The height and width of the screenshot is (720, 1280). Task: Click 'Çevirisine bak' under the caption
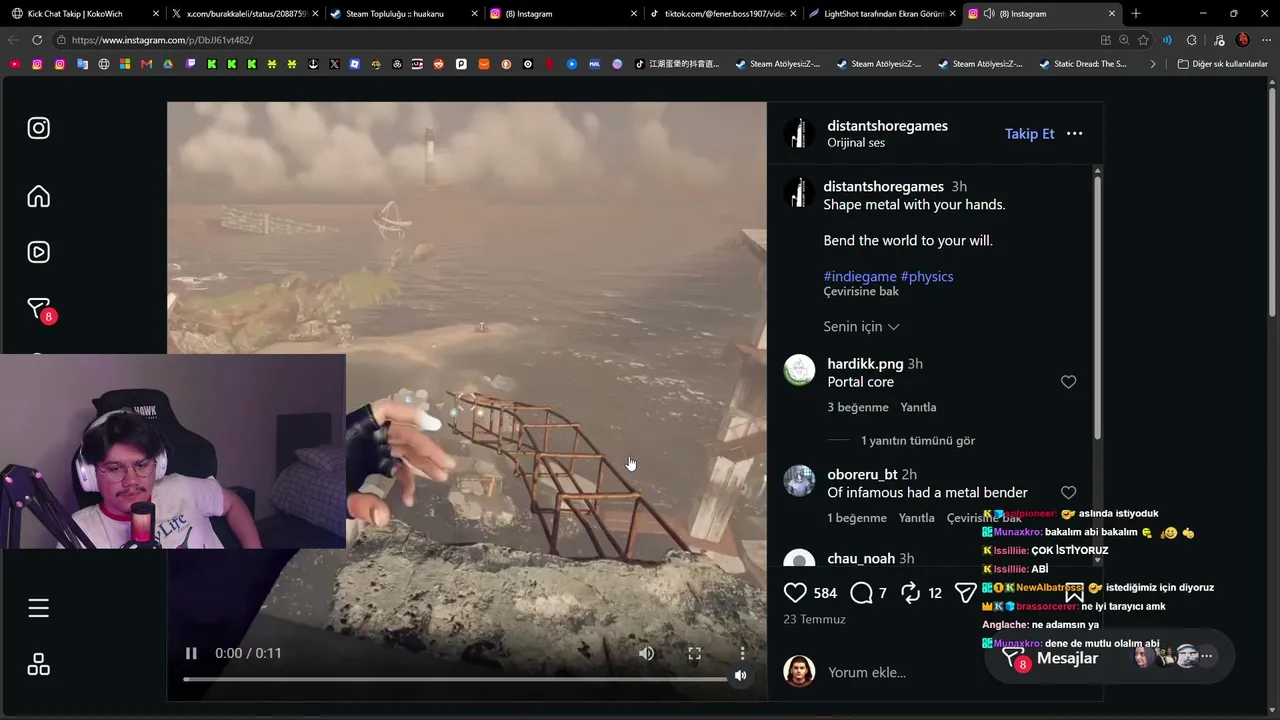tap(861, 292)
